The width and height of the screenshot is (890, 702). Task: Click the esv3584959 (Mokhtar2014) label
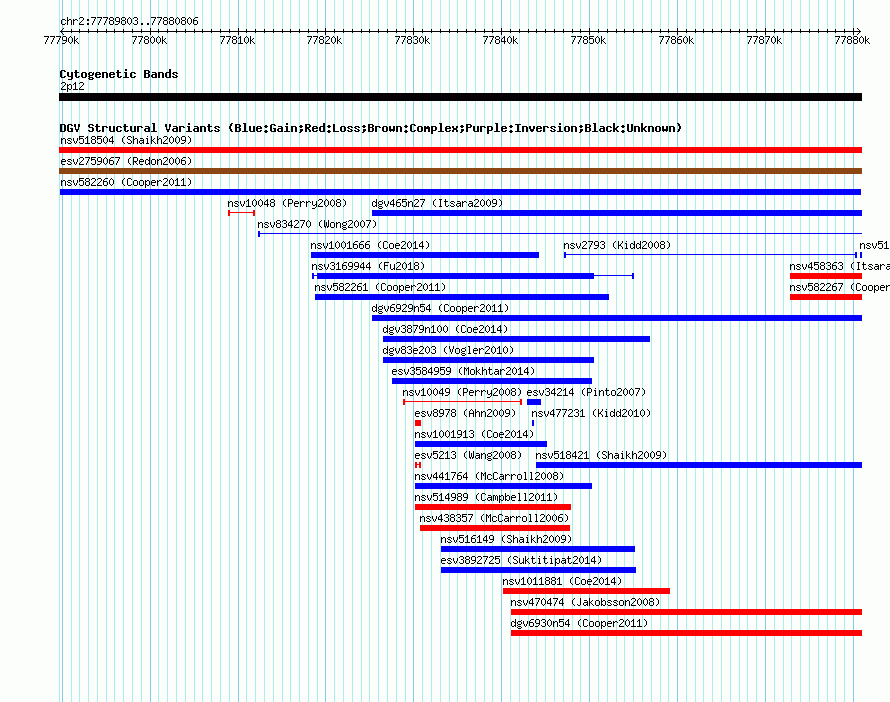(x=463, y=371)
